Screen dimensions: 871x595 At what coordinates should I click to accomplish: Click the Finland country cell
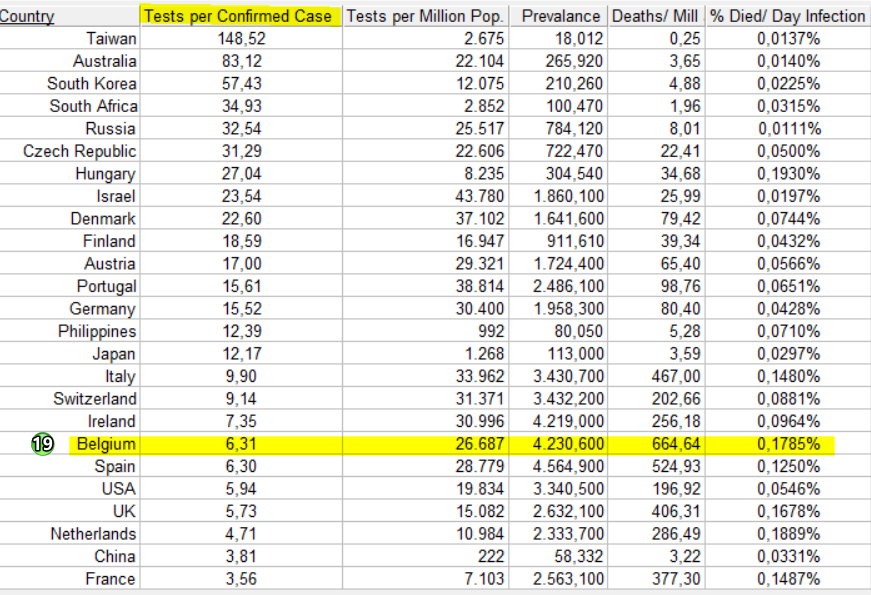pos(109,241)
